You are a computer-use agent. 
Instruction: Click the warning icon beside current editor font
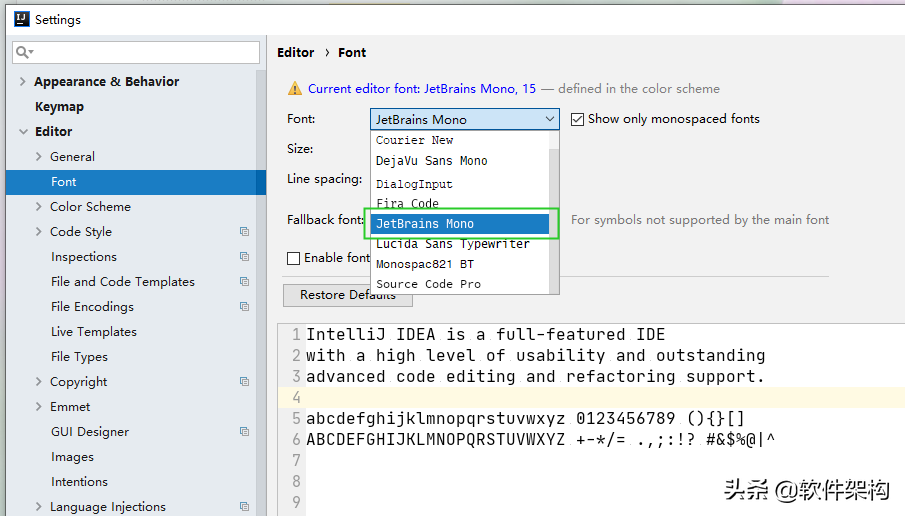pyautogui.click(x=295, y=89)
